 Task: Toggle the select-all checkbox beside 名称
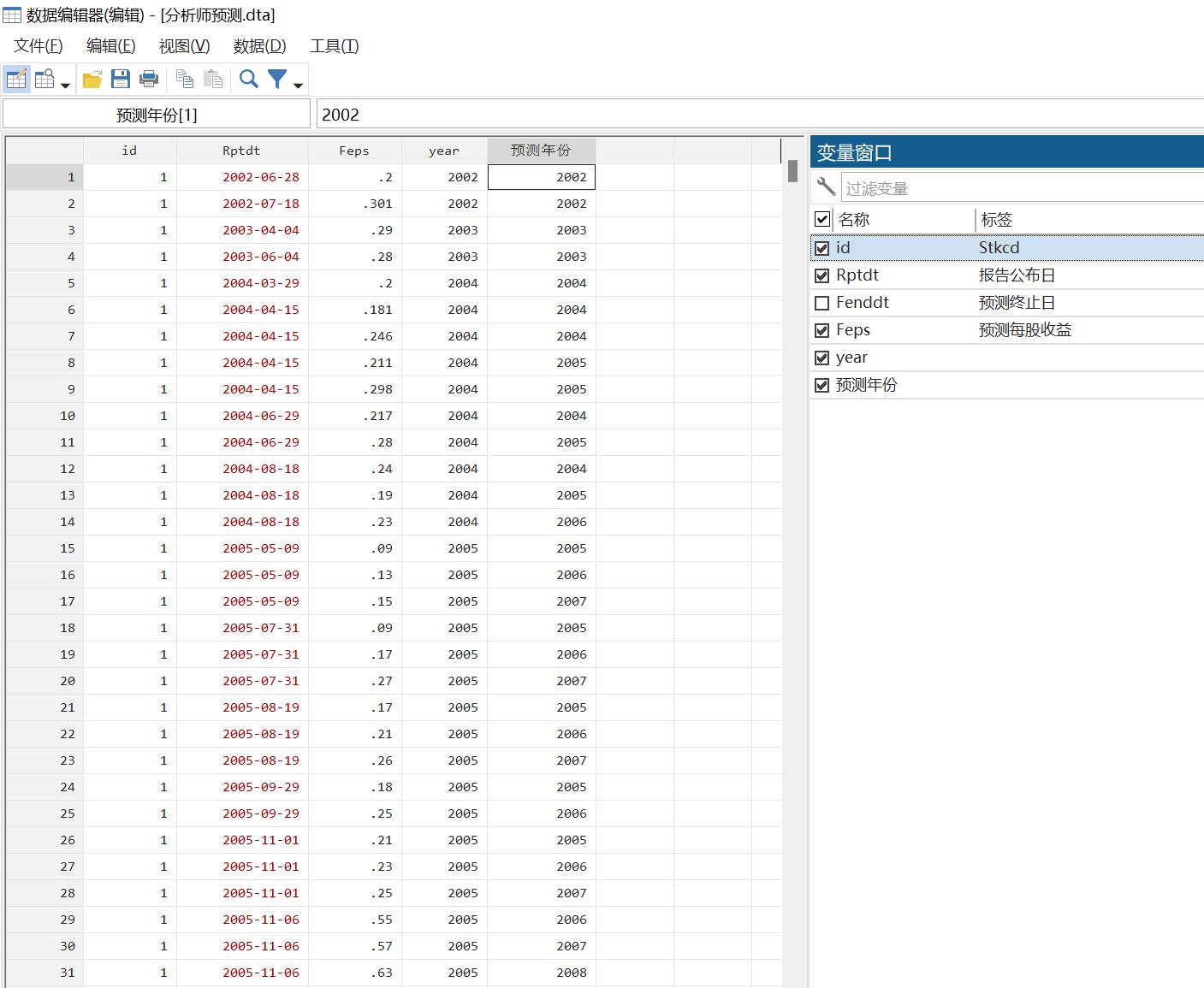coord(822,219)
